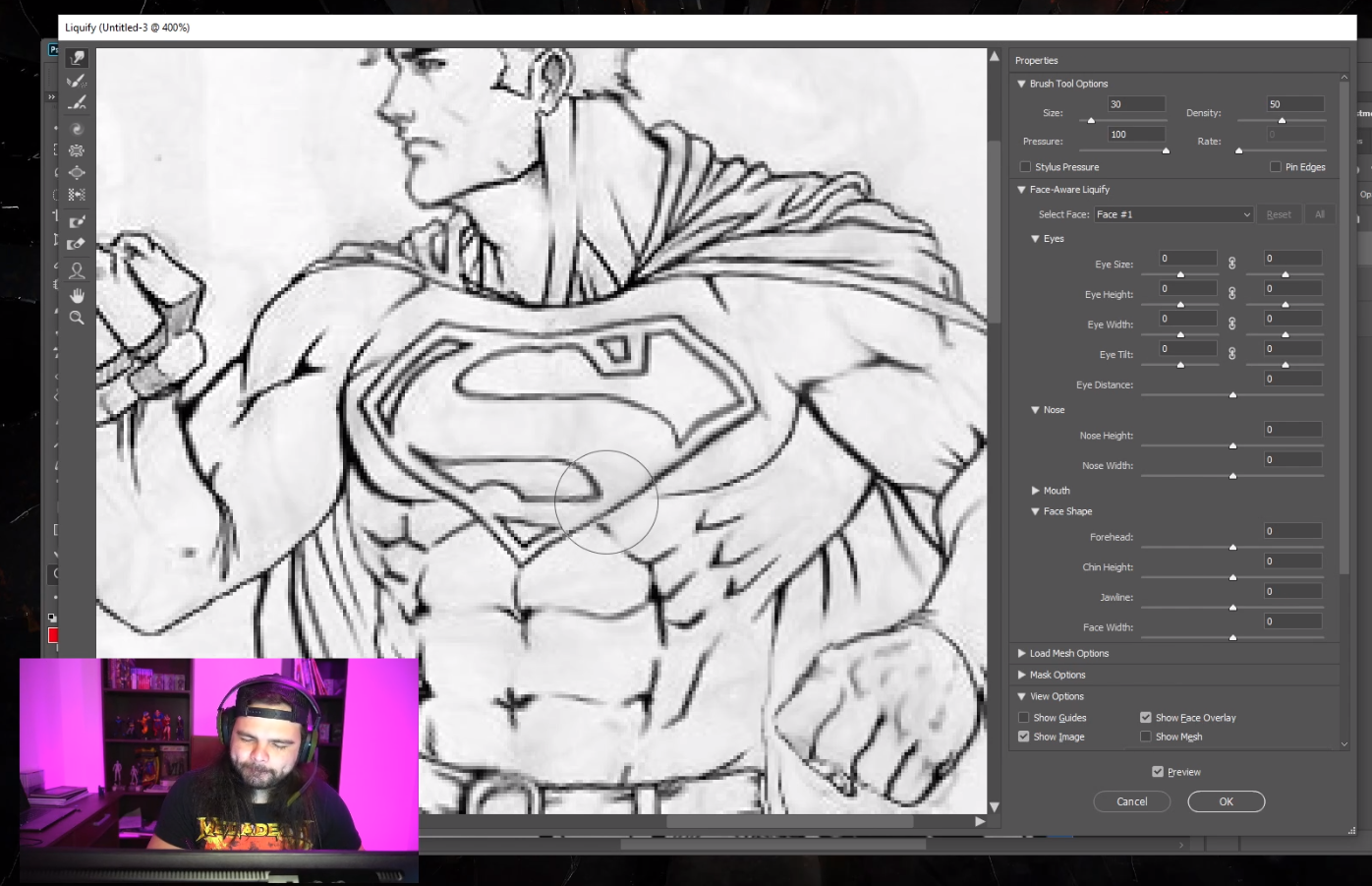Select the Freeze Mask tool

(77, 222)
